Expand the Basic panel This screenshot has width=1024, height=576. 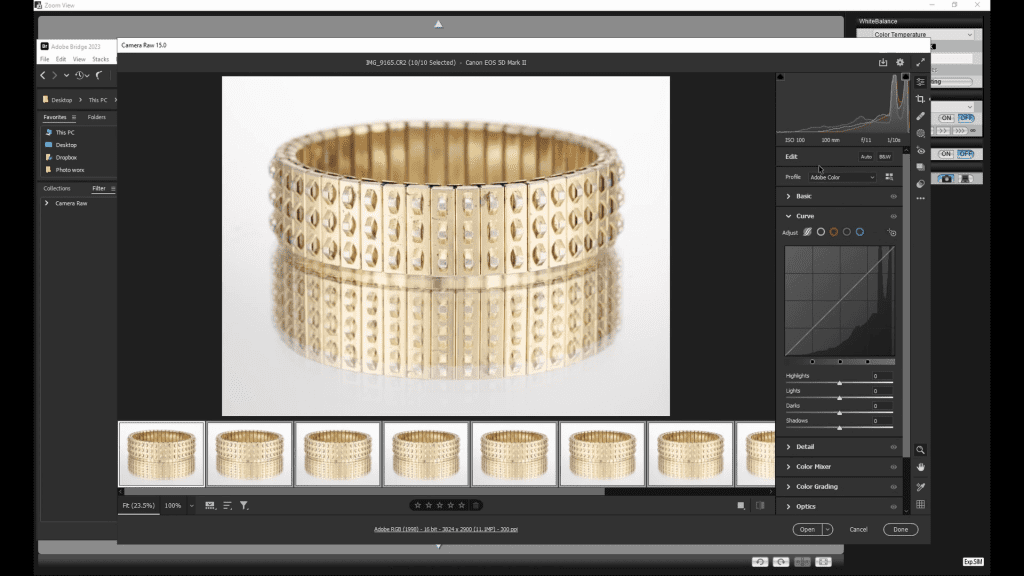point(788,196)
